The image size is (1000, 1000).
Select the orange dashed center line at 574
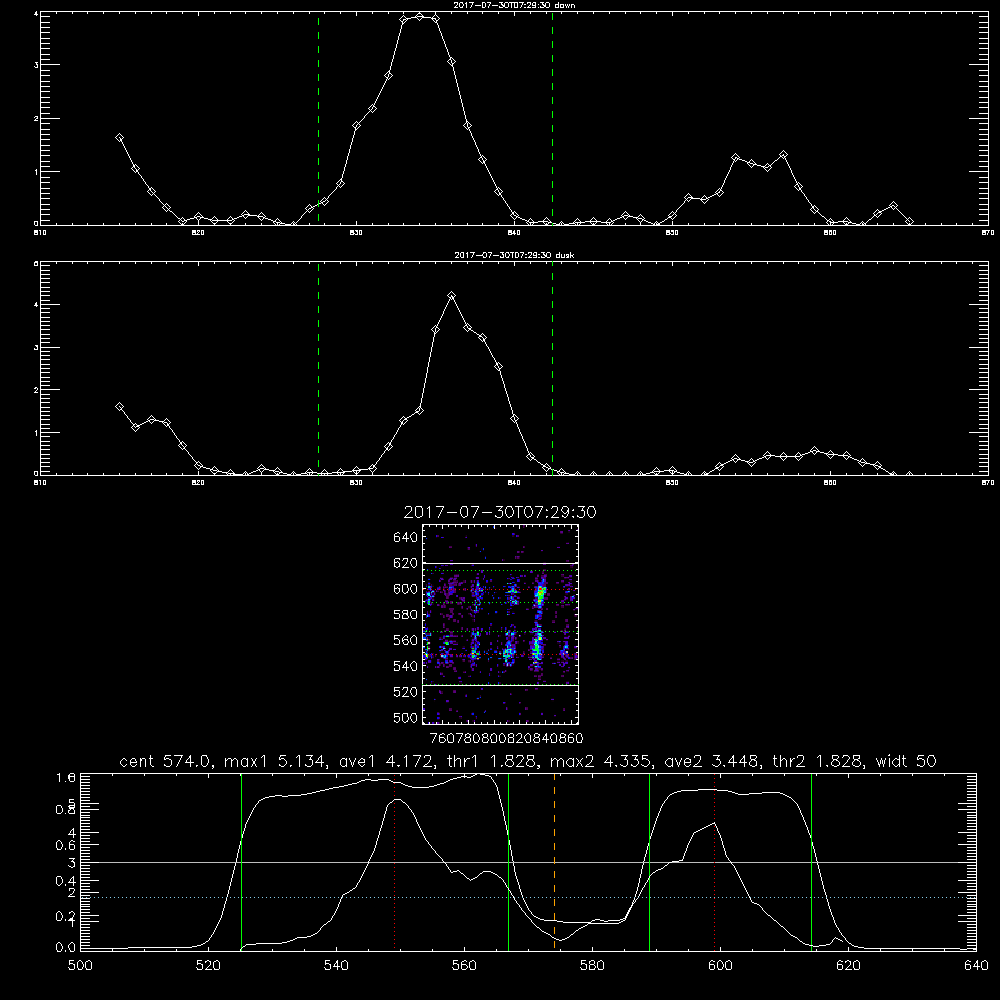[x=554, y=861]
